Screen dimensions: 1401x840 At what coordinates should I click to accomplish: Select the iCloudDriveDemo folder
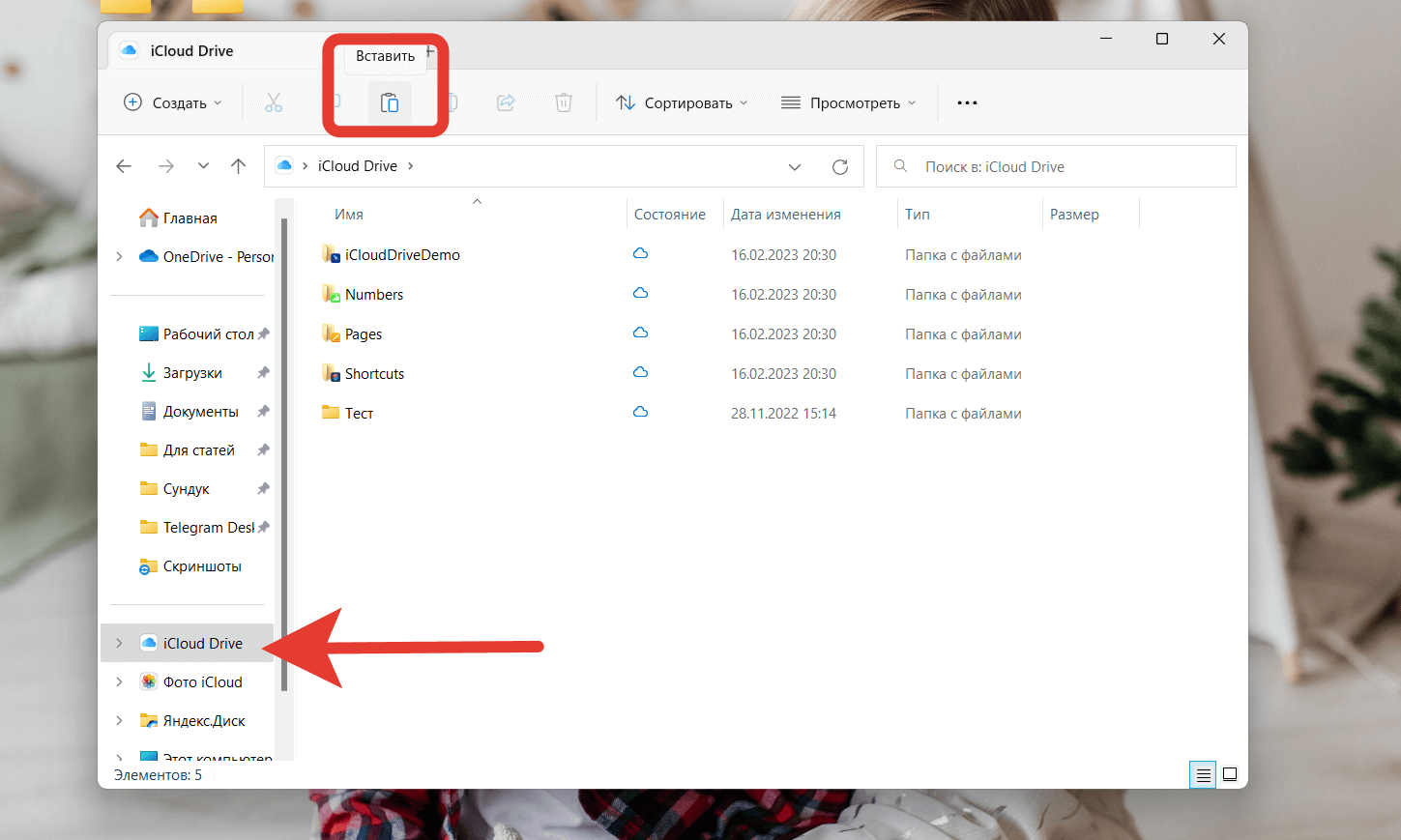(x=402, y=255)
